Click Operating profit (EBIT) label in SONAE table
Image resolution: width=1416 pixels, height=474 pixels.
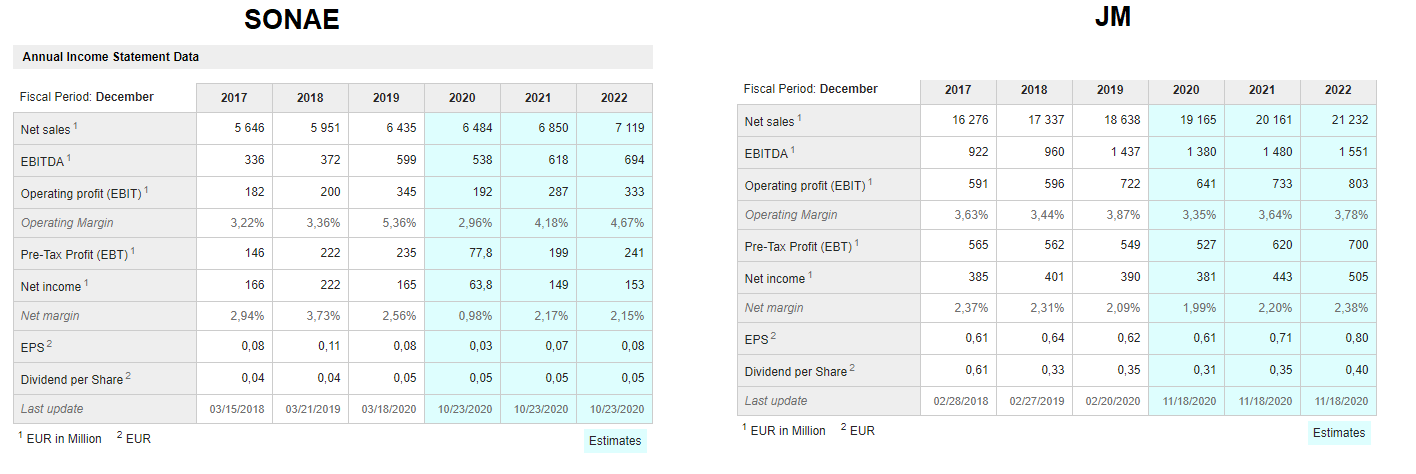pos(82,192)
